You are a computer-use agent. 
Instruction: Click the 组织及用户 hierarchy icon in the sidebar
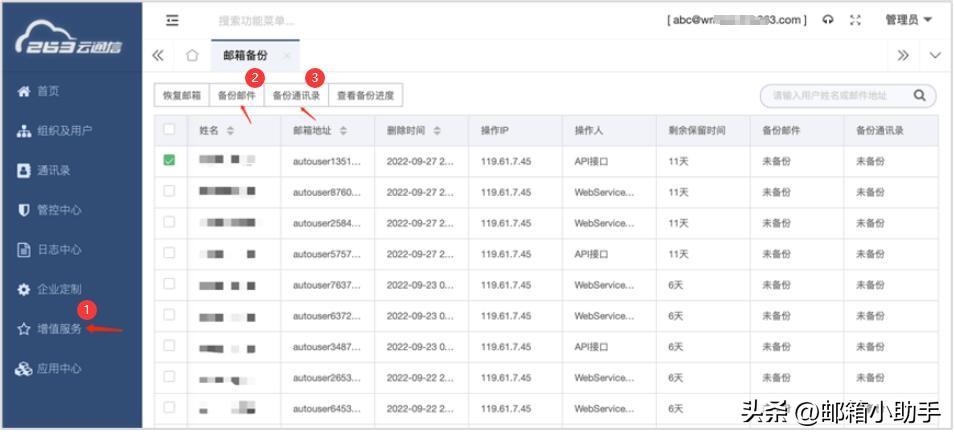(x=24, y=131)
